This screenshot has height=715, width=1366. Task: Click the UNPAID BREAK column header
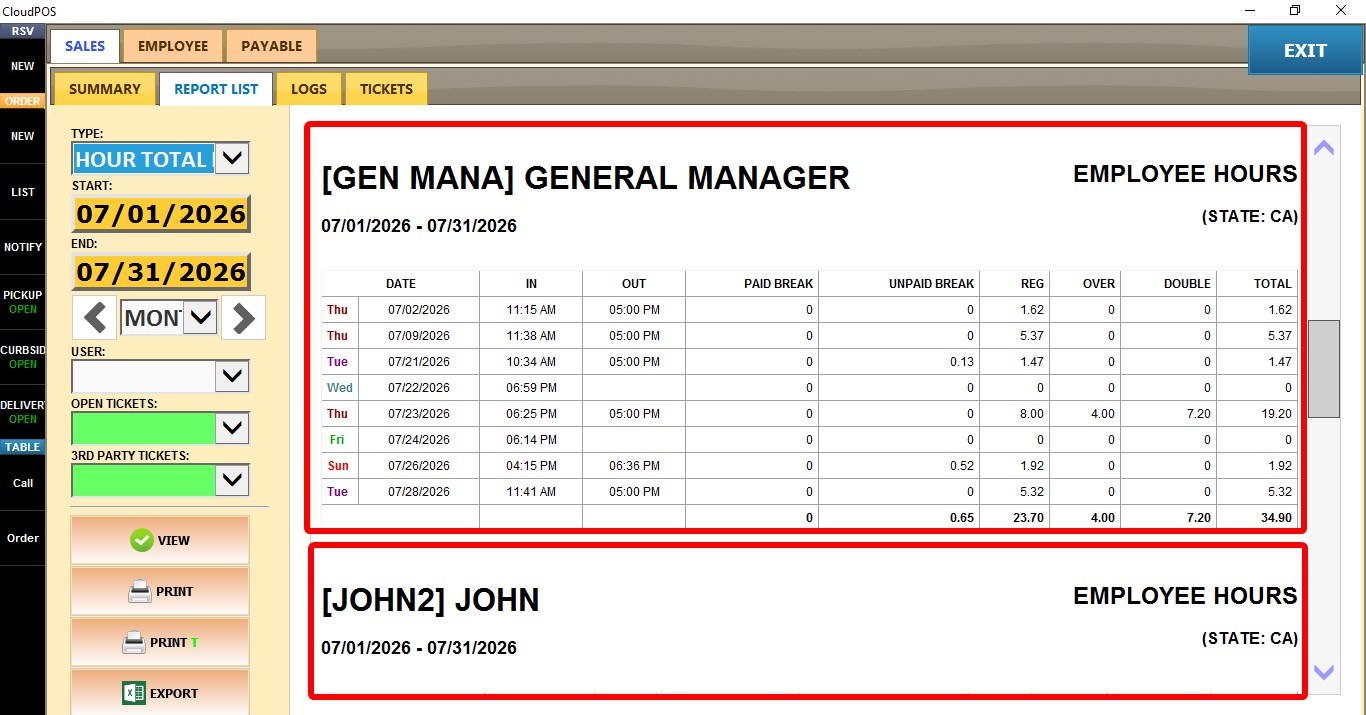[x=899, y=284]
